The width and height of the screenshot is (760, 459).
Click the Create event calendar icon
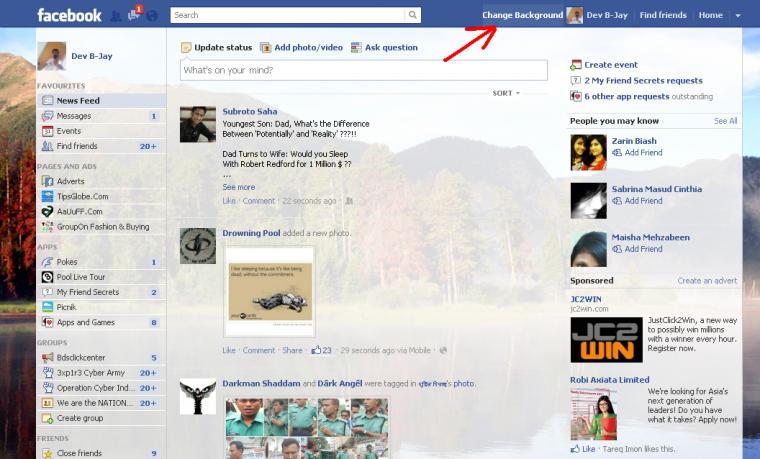576,64
